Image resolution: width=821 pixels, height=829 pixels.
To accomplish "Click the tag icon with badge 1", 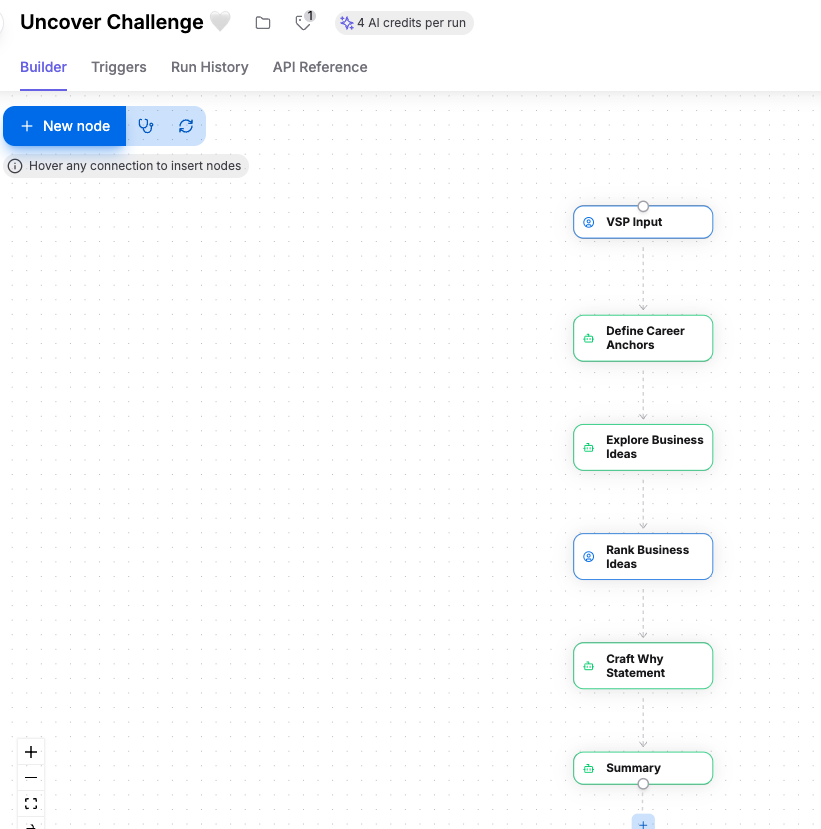I will click(x=305, y=22).
